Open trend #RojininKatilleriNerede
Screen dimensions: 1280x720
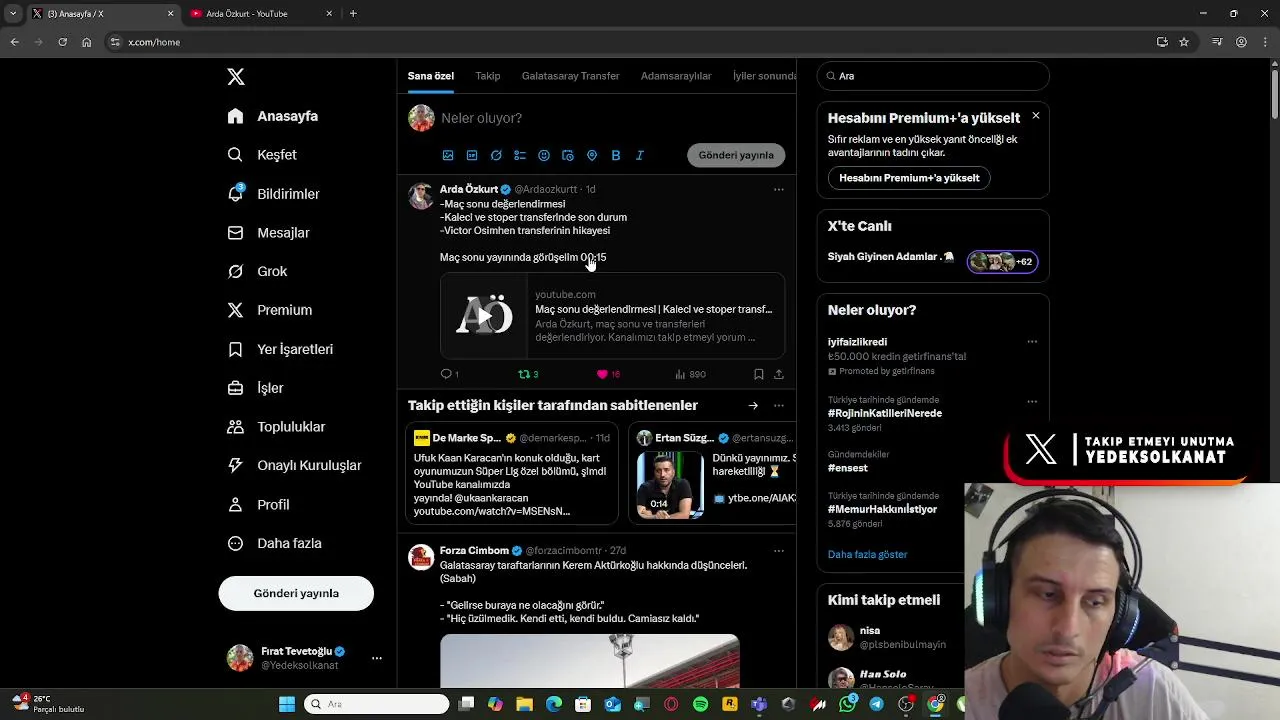885,413
